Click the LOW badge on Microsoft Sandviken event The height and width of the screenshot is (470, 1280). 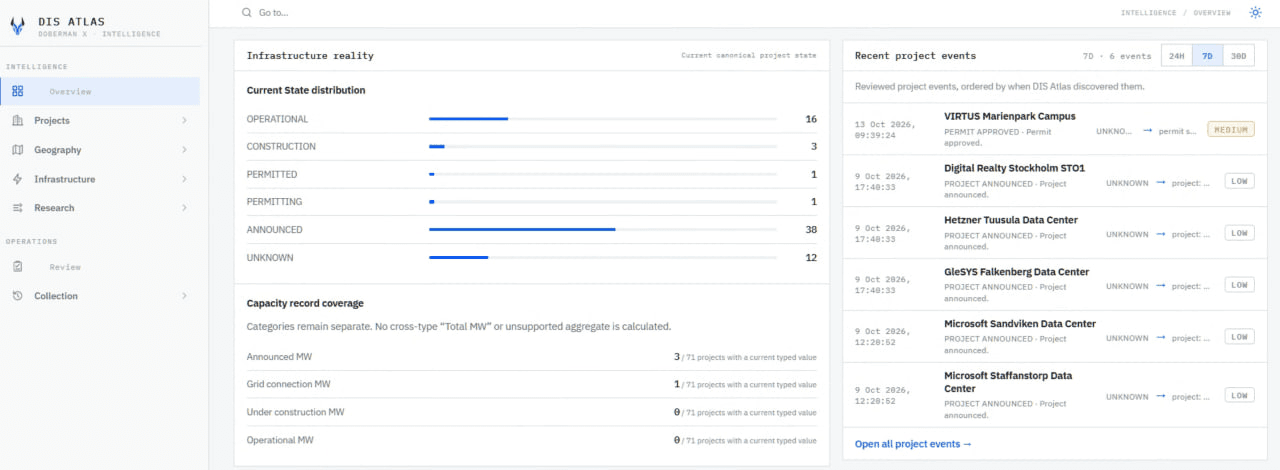coord(1239,337)
